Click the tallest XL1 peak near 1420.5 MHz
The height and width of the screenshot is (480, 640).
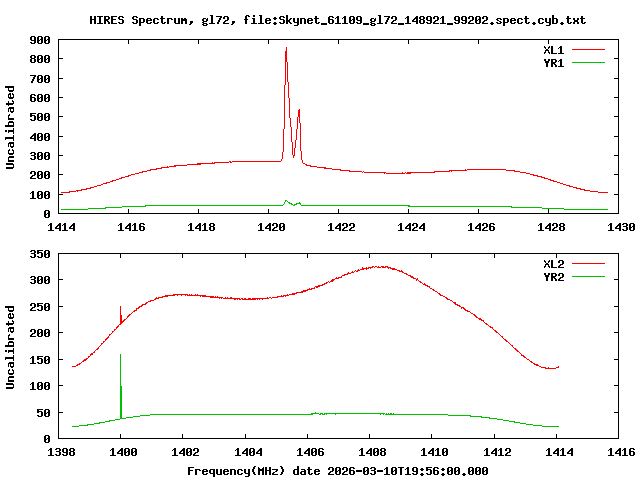click(x=286, y=49)
